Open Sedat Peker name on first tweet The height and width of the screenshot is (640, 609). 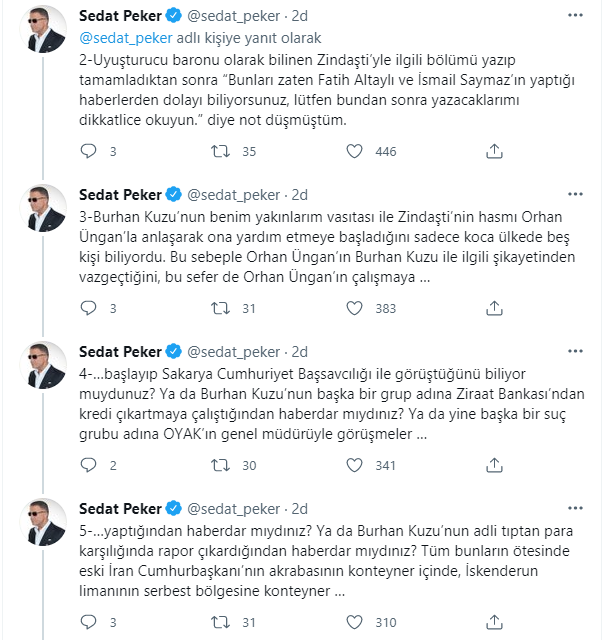coord(120,16)
